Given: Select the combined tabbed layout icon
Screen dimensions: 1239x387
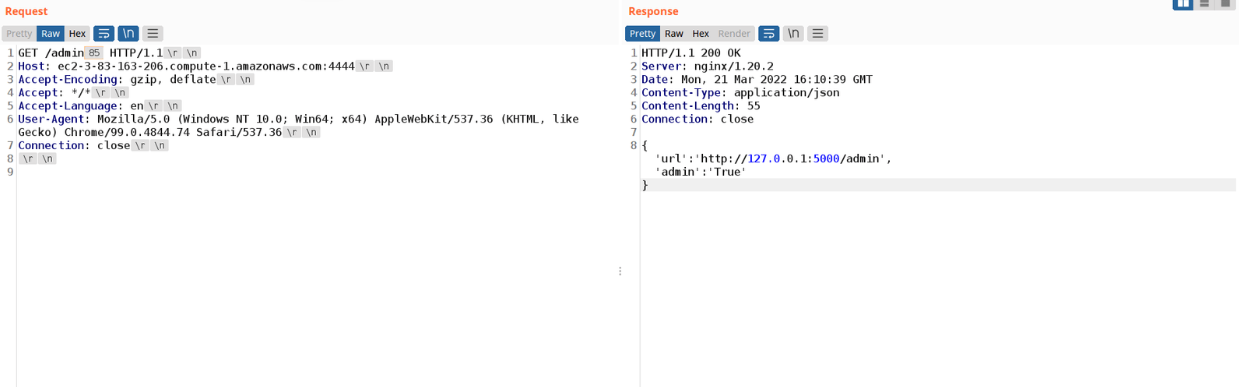Looking at the screenshot, I should pos(1225,4).
